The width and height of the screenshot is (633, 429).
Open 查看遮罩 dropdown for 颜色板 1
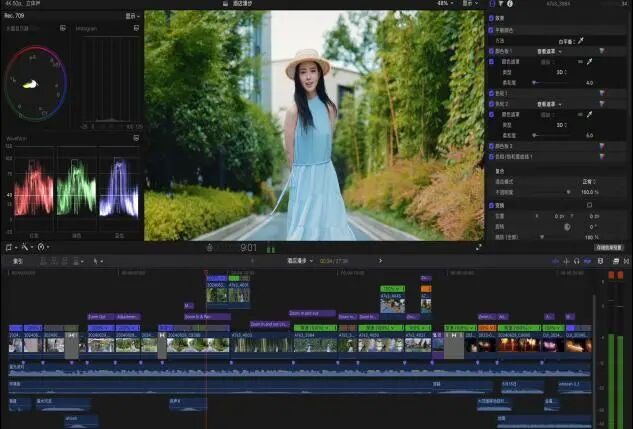(x=549, y=51)
